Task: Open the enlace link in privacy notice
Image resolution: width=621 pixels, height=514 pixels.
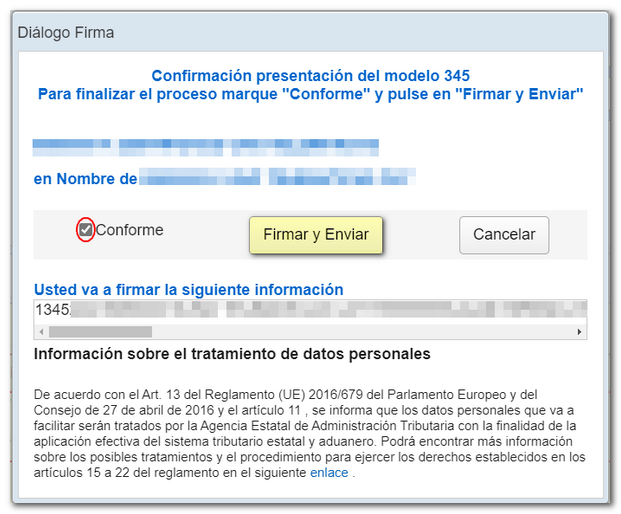Action: tap(329, 473)
